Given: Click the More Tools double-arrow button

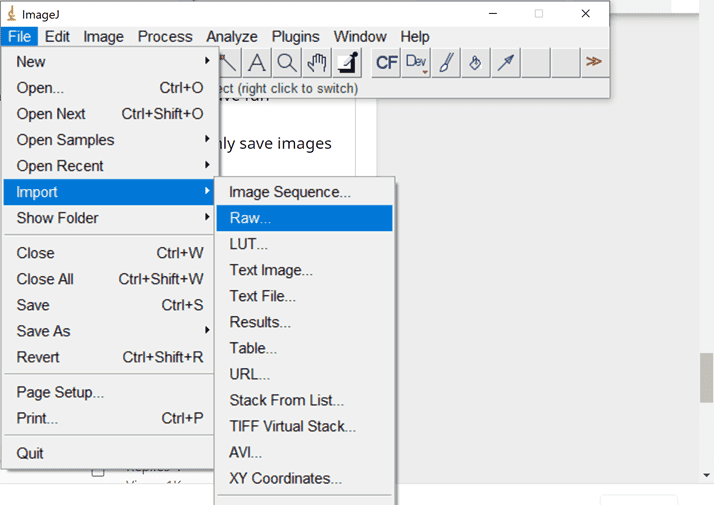Looking at the screenshot, I should click(594, 62).
